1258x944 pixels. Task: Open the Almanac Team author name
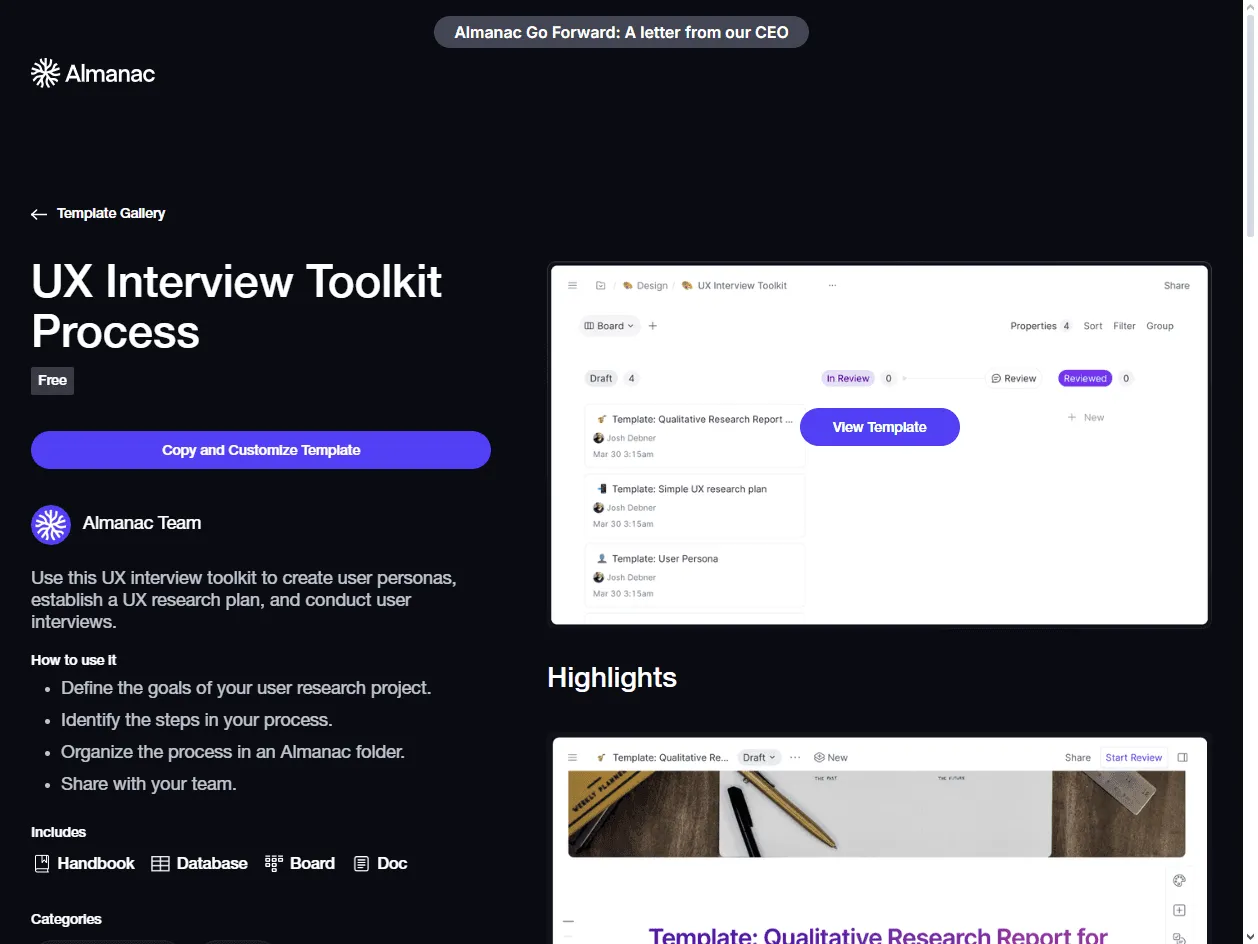(142, 523)
